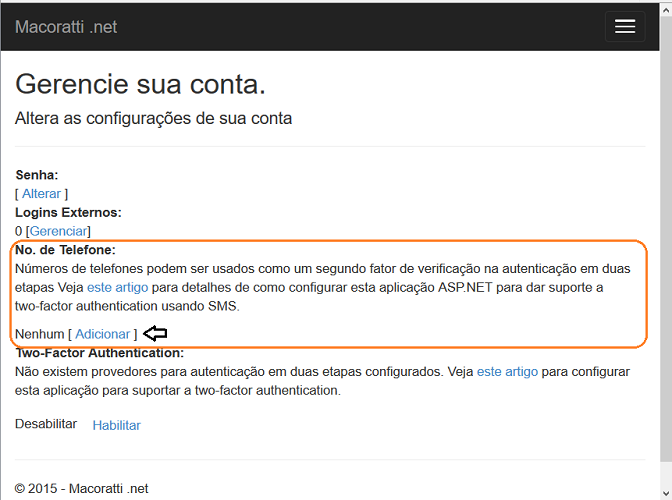
Task: Click the black arrow pointing at Adicionar
Action: tap(155, 333)
